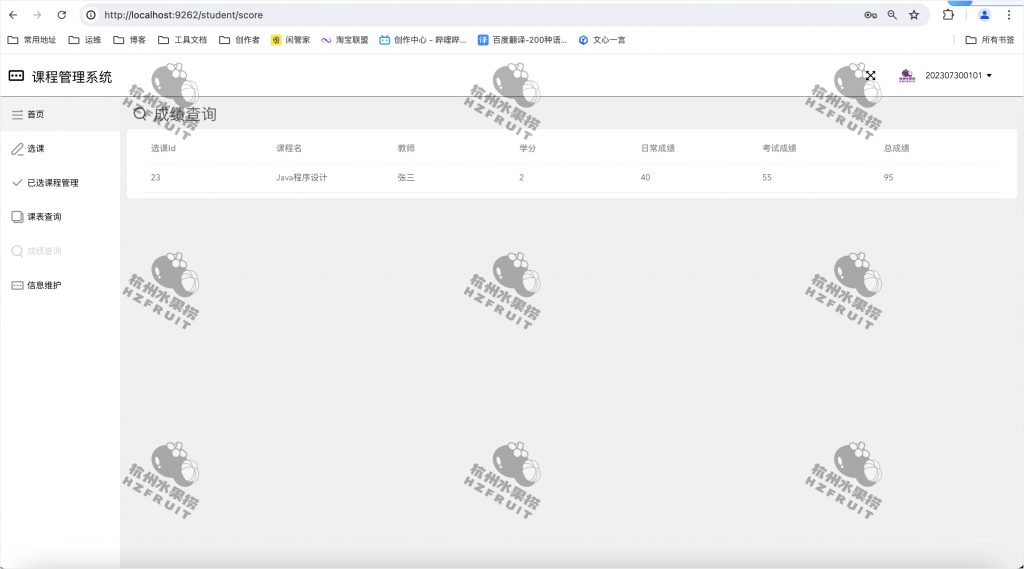Bookmark this page with star icon
This screenshot has width=1024, height=569.
(914, 15)
